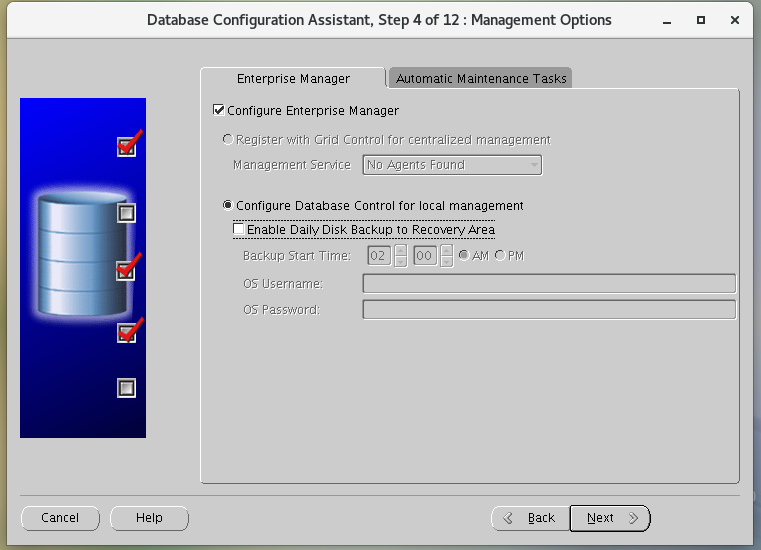Screen dimensions: 761x550
Task: Open Help for this step
Action: [149, 518]
